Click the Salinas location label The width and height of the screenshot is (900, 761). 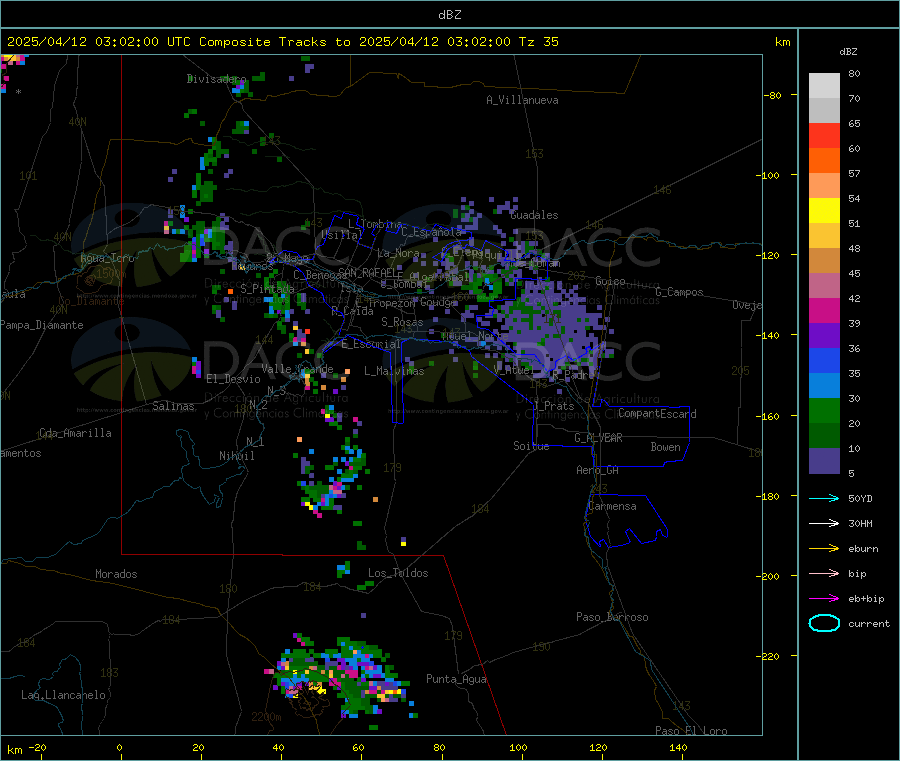(173, 406)
